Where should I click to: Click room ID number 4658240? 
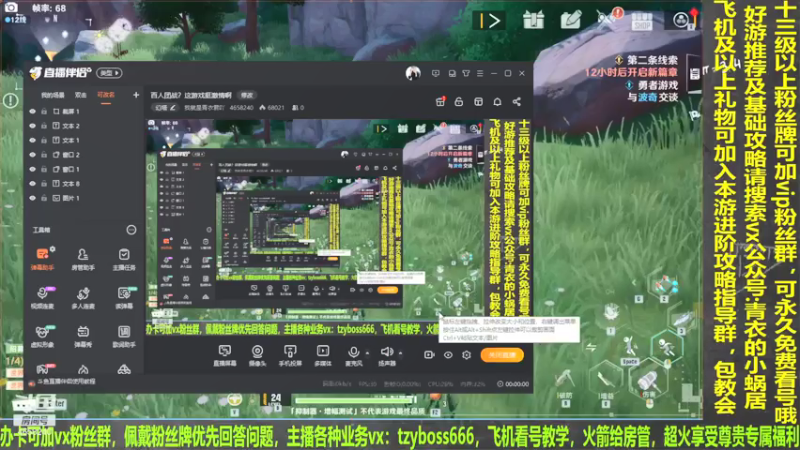coord(241,108)
